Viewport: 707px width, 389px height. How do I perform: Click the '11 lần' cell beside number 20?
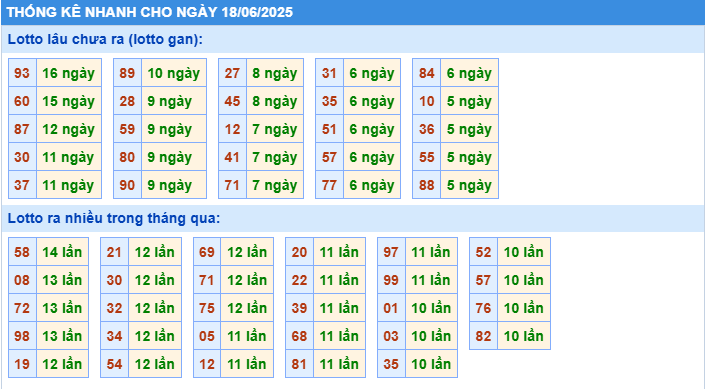pos(340,252)
